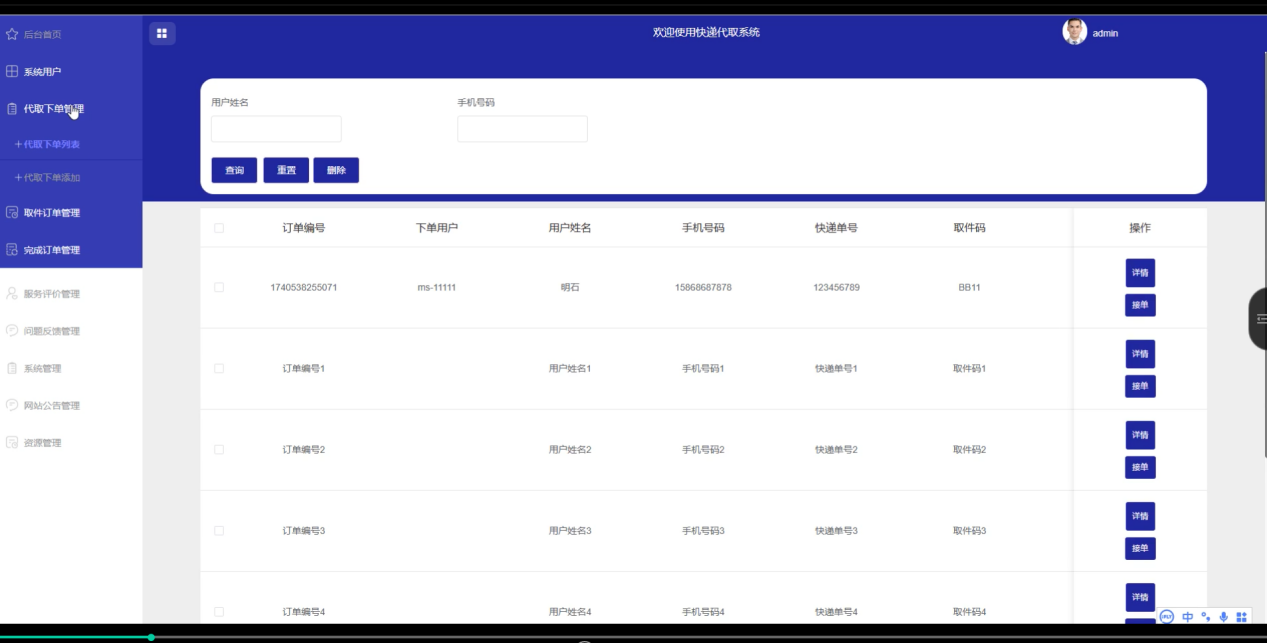The width and height of the screenshot is (1267, 643).
Task: Open 详情 for row 订单编号3
Action: tap(1140, 515)
